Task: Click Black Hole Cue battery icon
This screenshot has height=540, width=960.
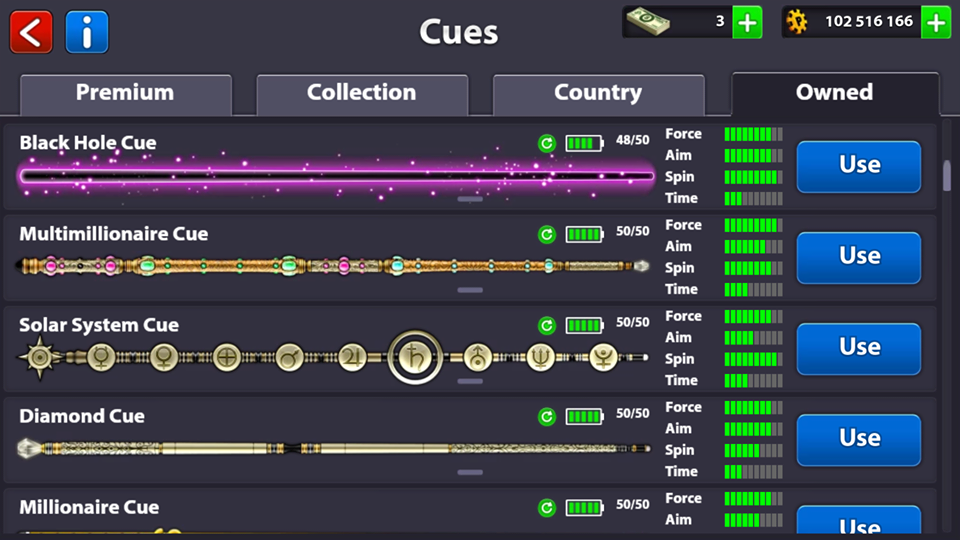Action: [584, 143]
